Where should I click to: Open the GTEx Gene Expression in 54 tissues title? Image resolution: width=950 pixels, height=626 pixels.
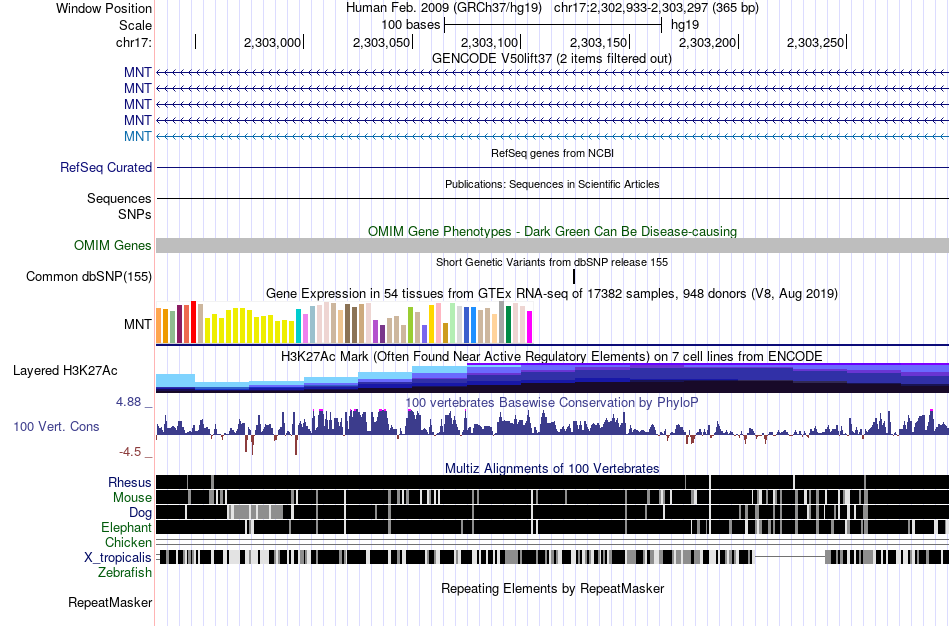point(552,294)
